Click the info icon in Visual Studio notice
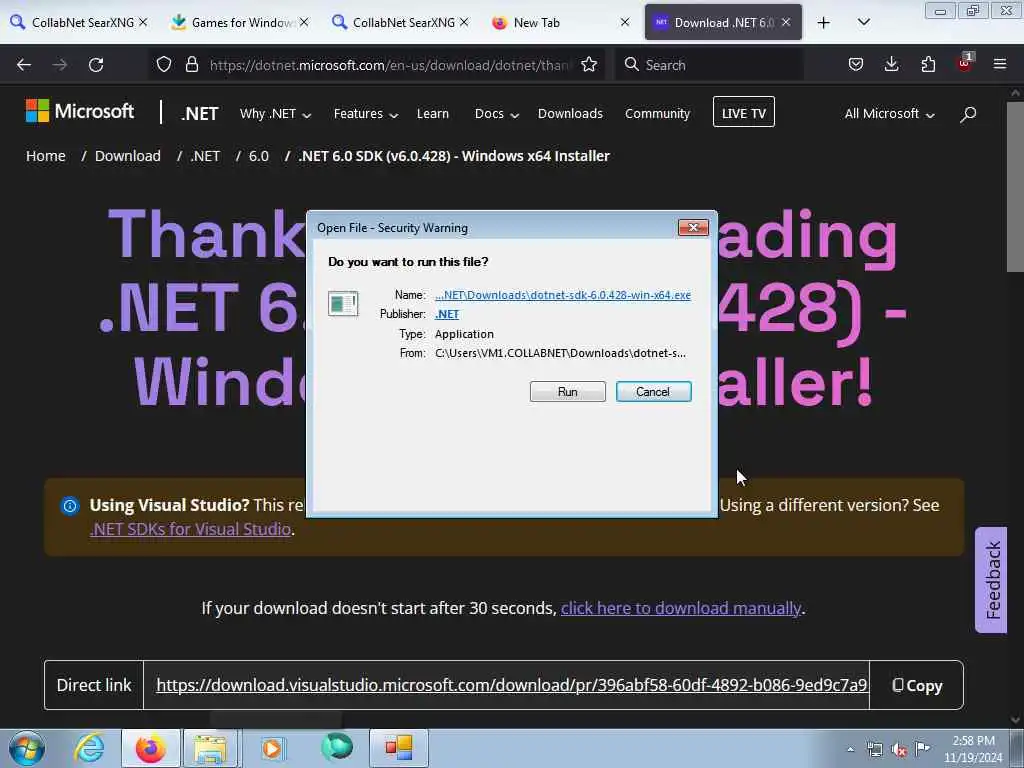The image size is (1024, 768). [x=70, y=505]
